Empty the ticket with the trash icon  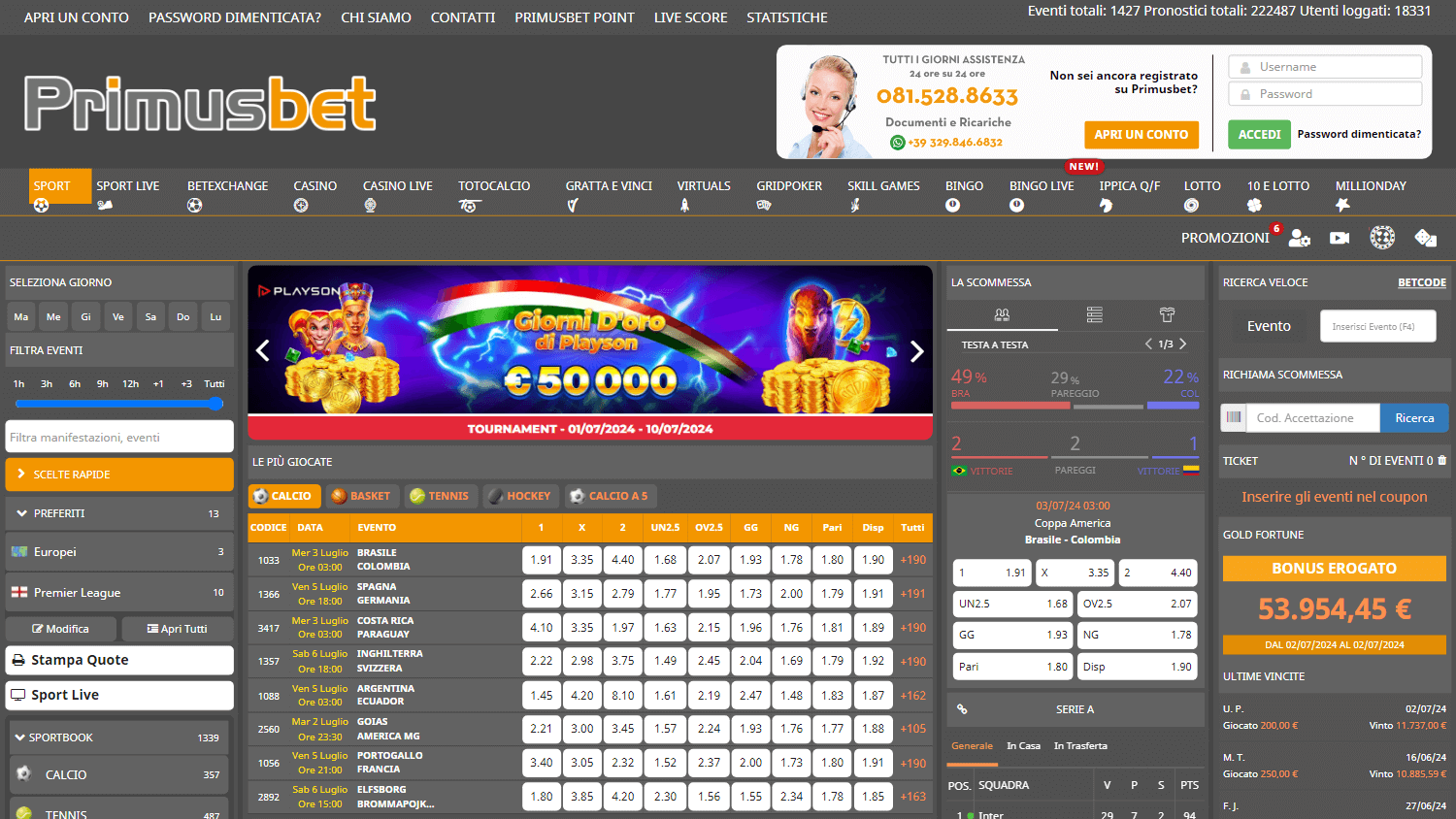pyautogui.click(x=1441, y=461)
